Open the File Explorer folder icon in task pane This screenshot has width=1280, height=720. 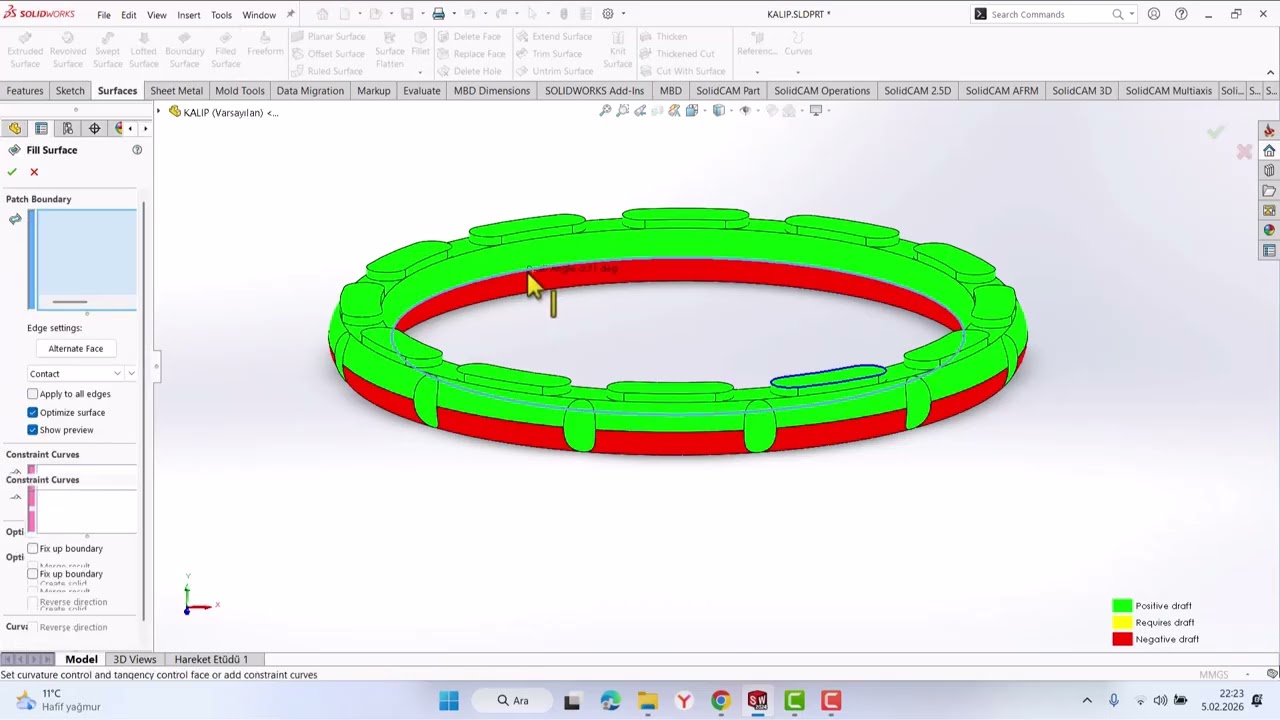click(1269, 190)
